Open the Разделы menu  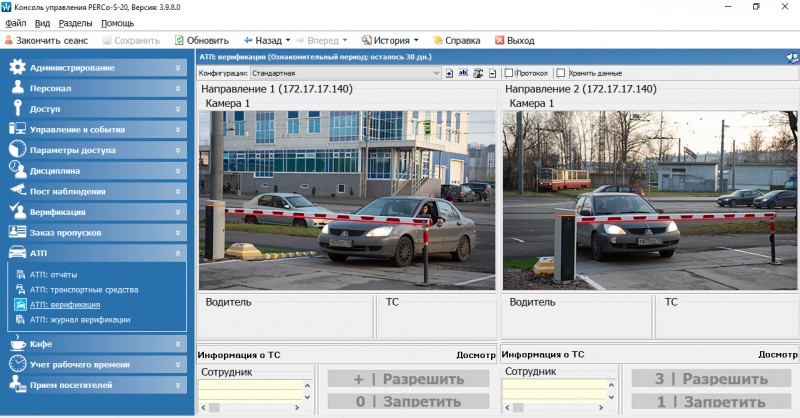pyautogui.click(x=75, y=22)
